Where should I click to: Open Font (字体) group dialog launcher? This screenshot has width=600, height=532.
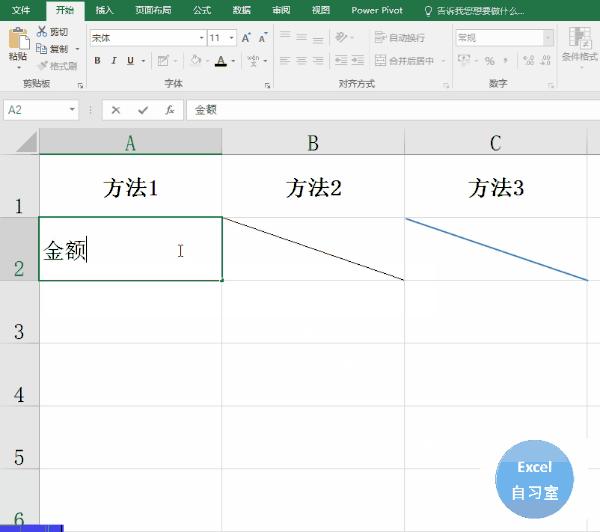(267, 85)
